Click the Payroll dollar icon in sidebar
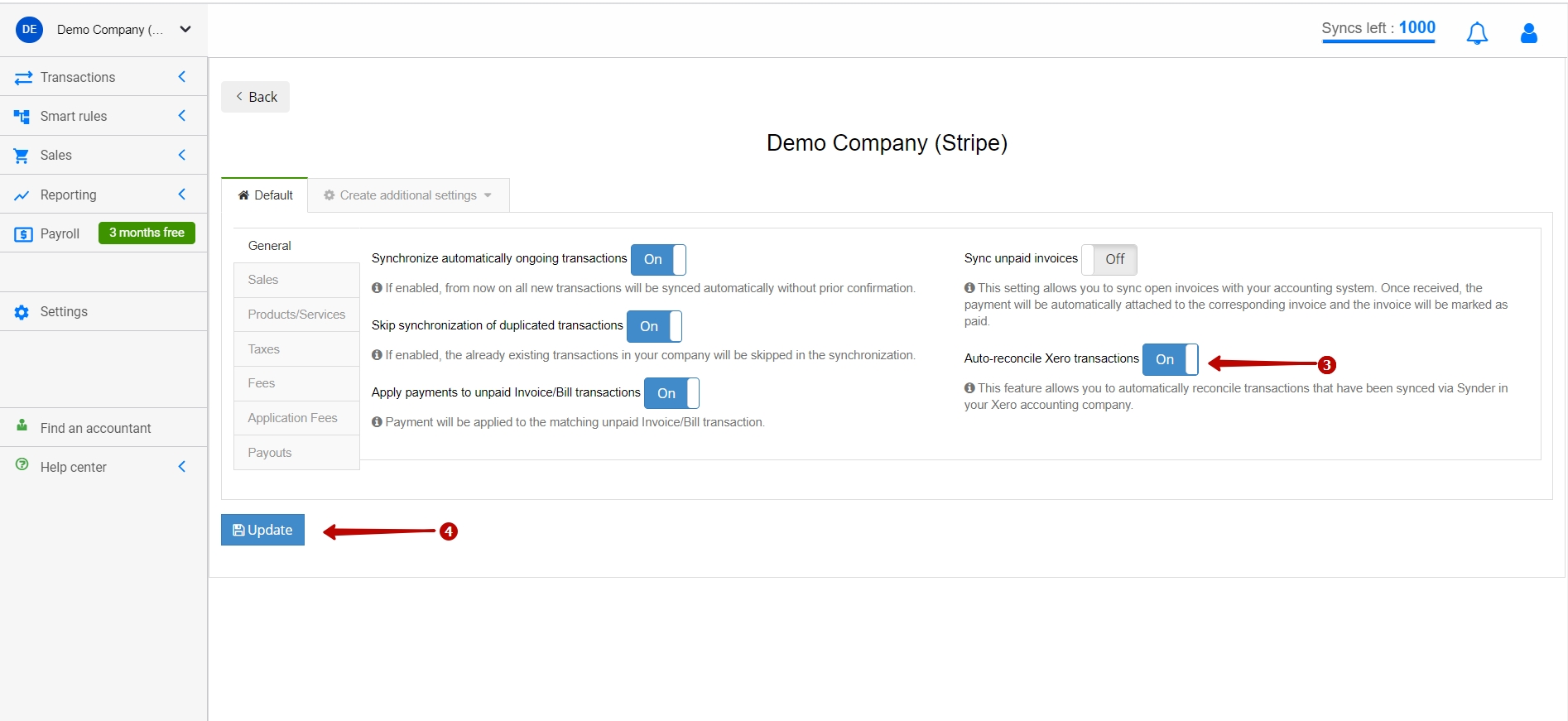1568x721 pixels. [23, 234]
